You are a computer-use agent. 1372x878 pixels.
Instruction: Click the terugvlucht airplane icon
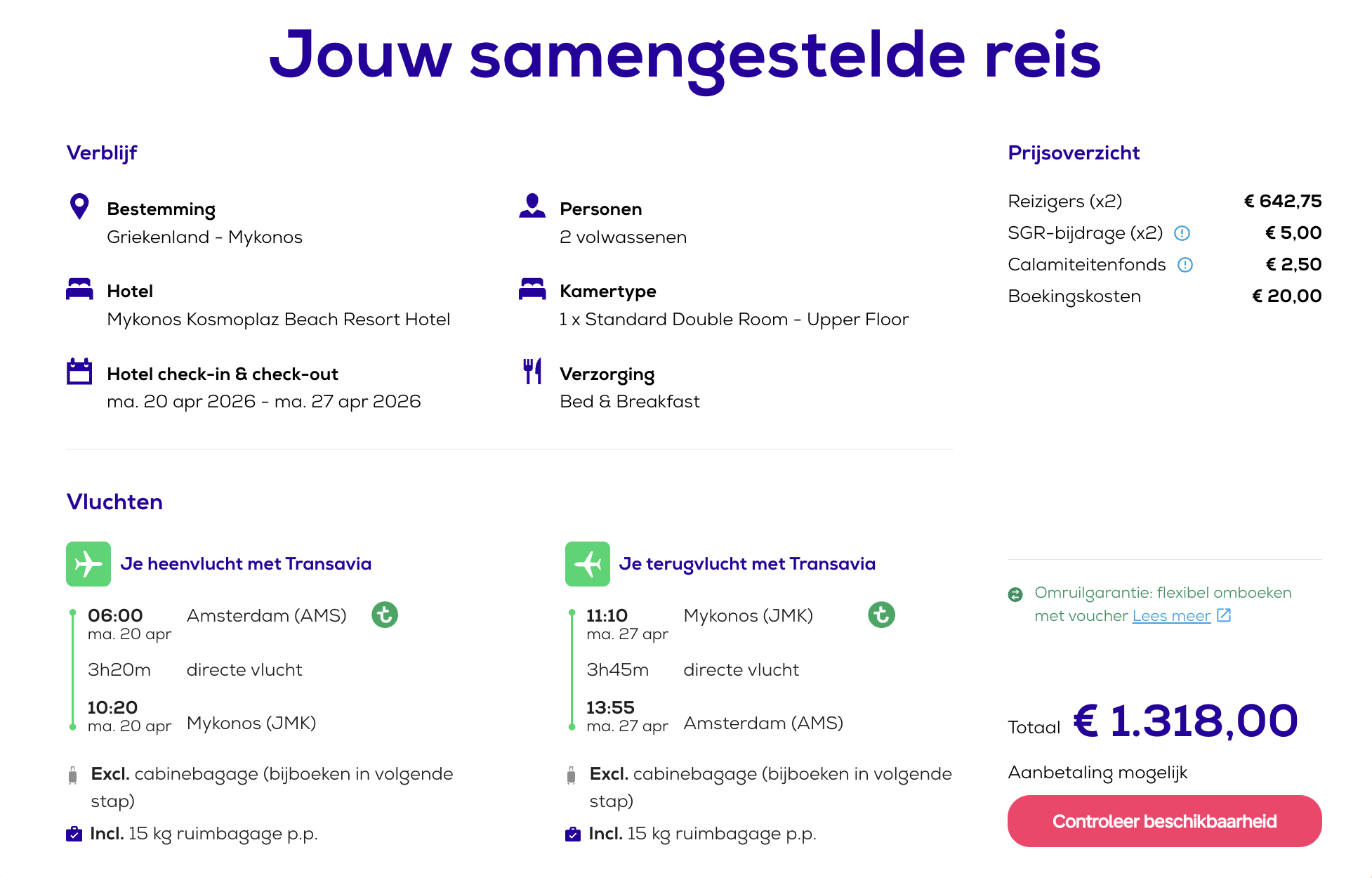pyautogui.click(x=588, y=564)
